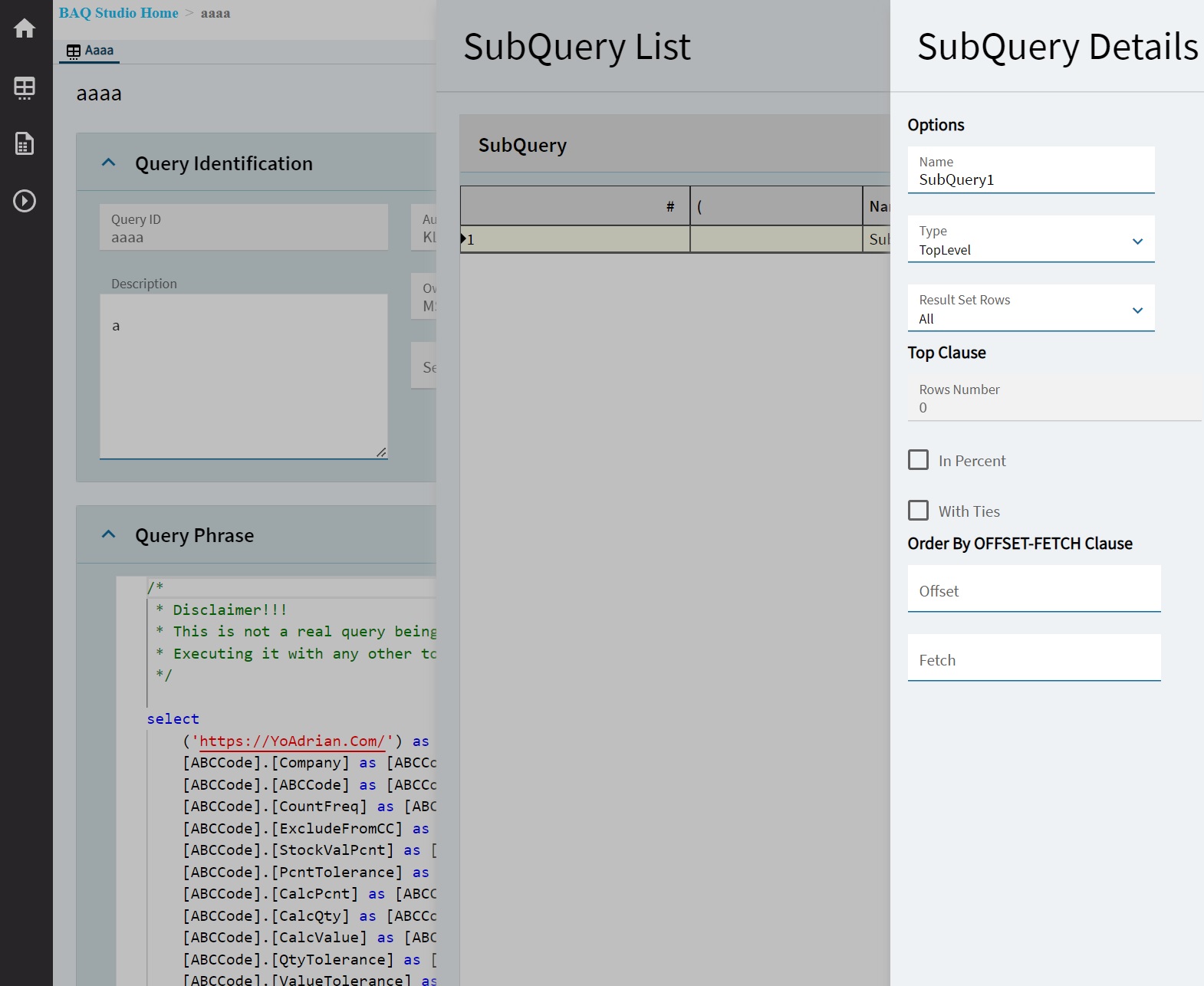The height and width of the screenshot is (986, 1204).
Task: Click the [ABCCode].[PcntTolerance] line in query
Action: (x=307, y=873)
